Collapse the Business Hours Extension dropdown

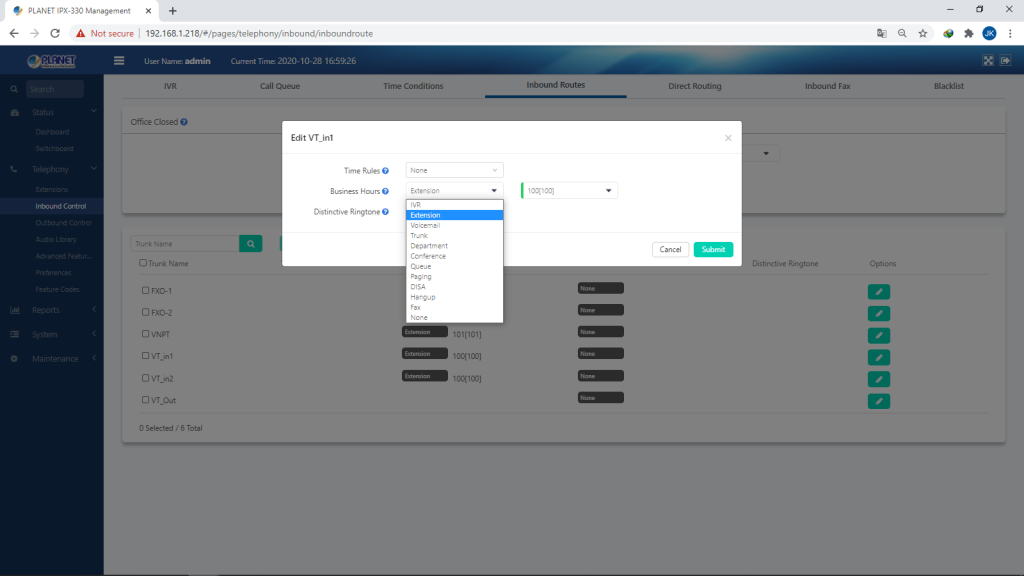tap(454, 191)
